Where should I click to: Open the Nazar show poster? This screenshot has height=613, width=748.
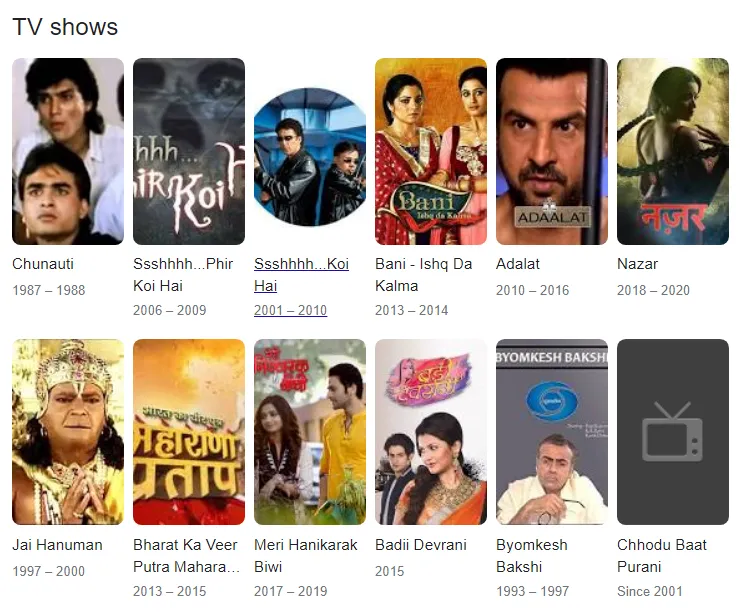[673, 151]
